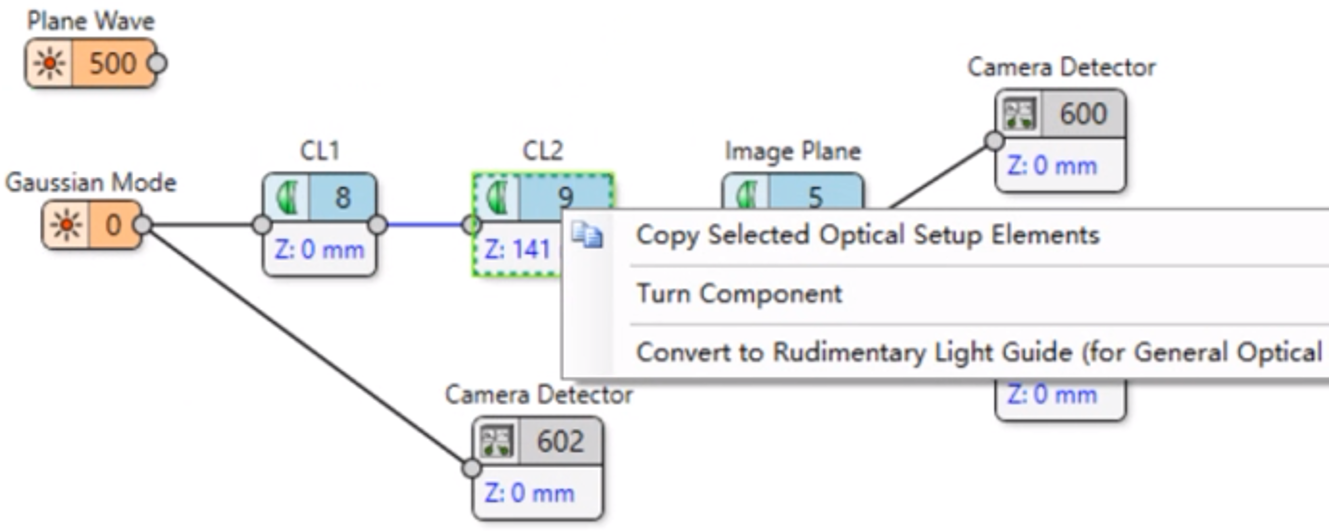Click the Gaussian Mode output connector
Image resolution: width=1338 pixels, height=531 pixels.
pos(143,224)
